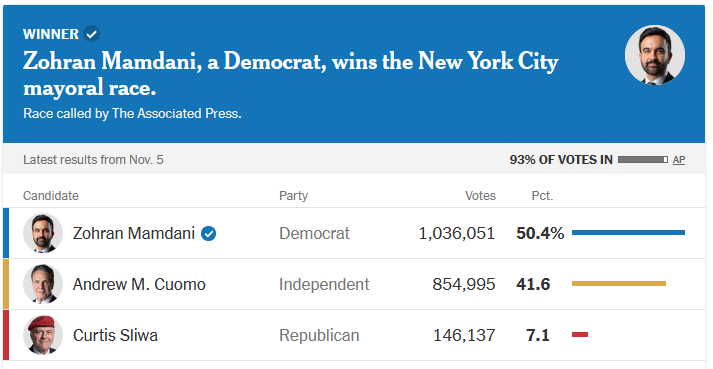
Task: Click the Party column header
Action: (x=293, y=196)
